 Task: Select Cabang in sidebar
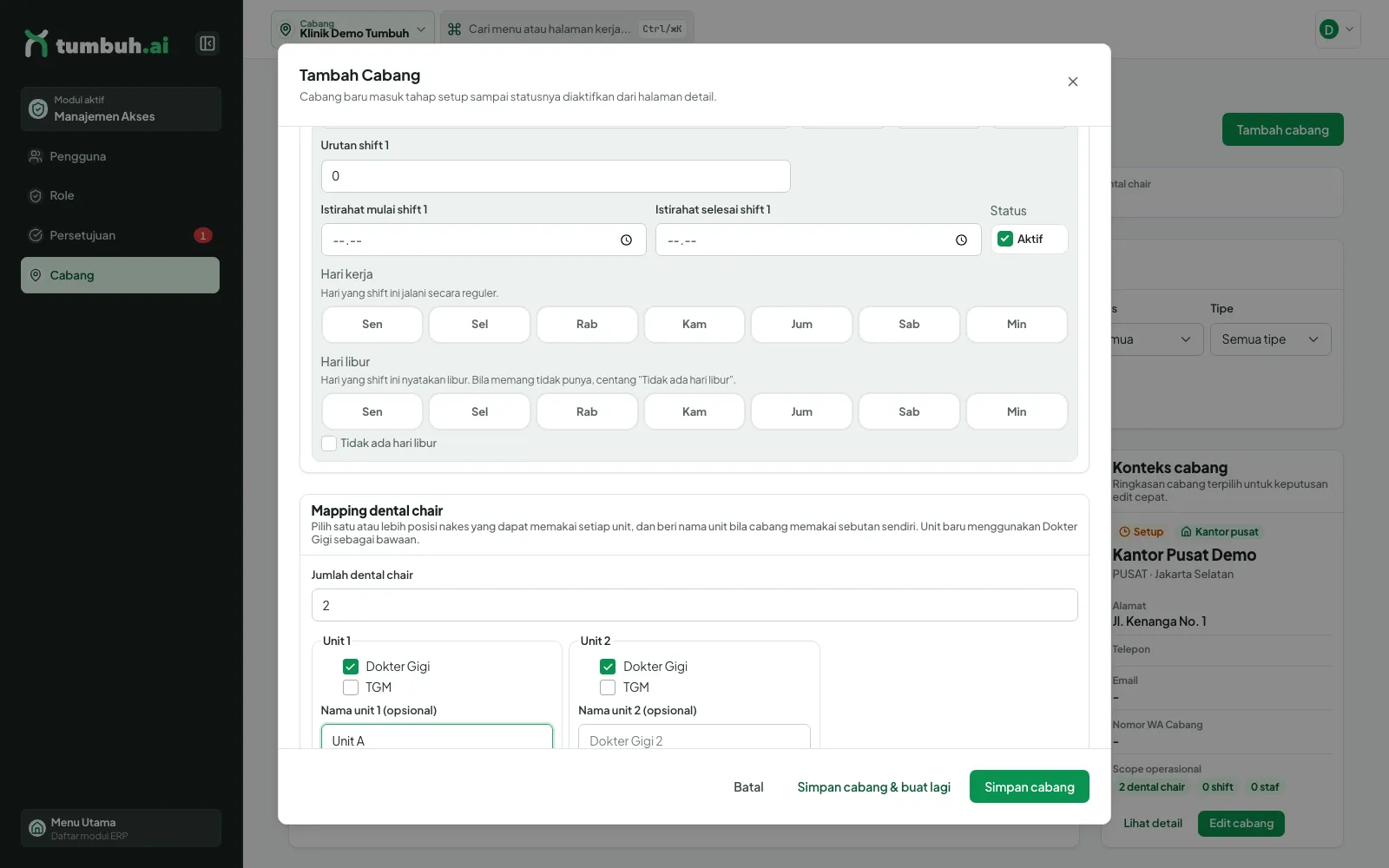[x=120, y=275]
